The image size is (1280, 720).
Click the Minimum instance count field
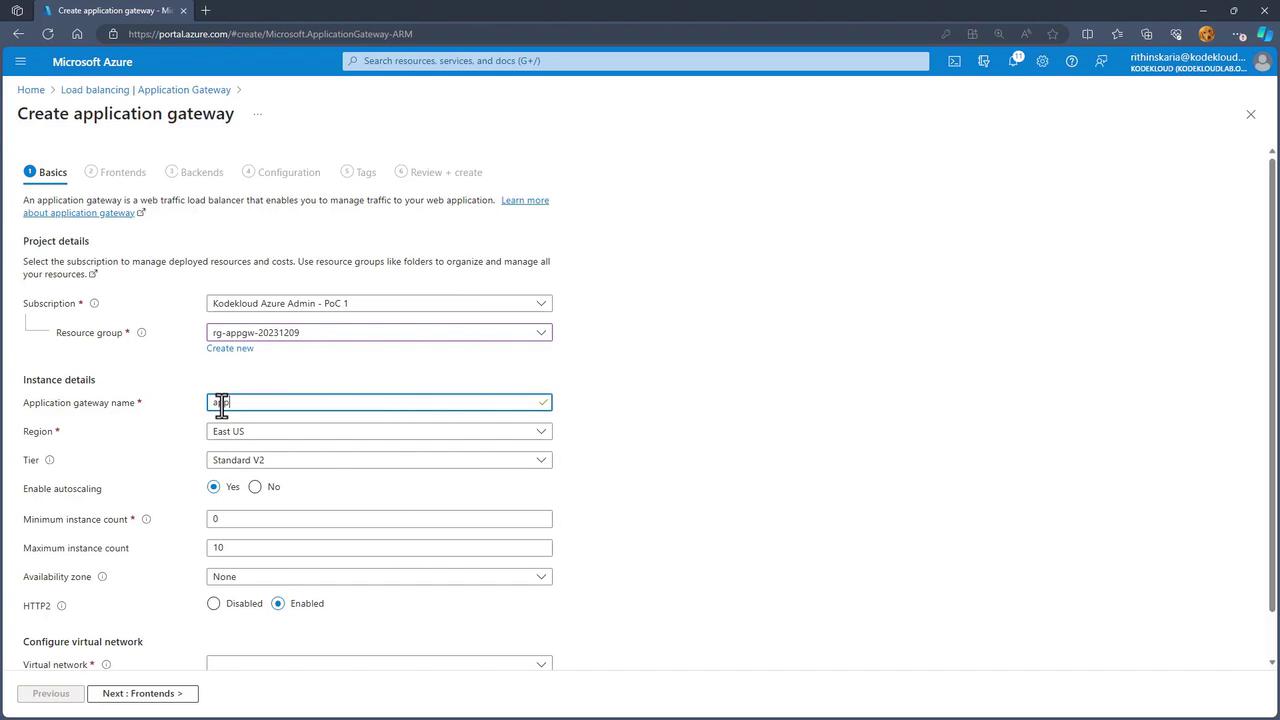(379, 519)
